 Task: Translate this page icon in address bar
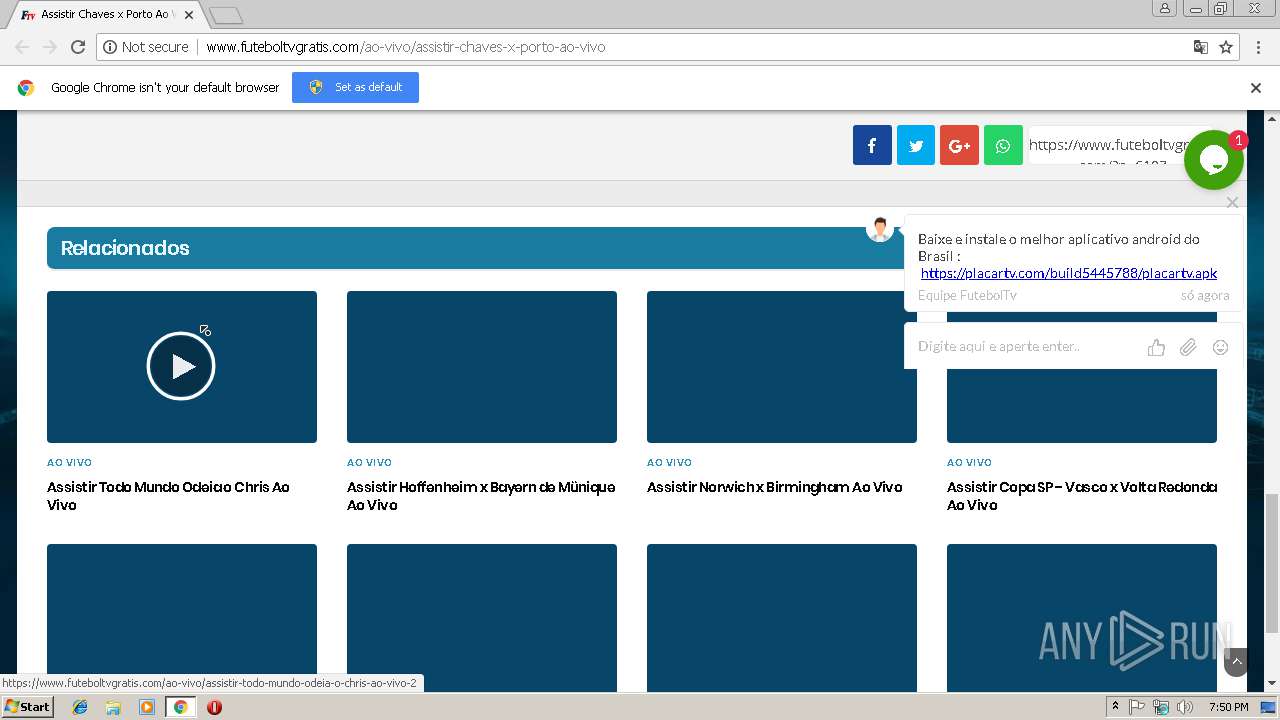[x=1201, y=47]
